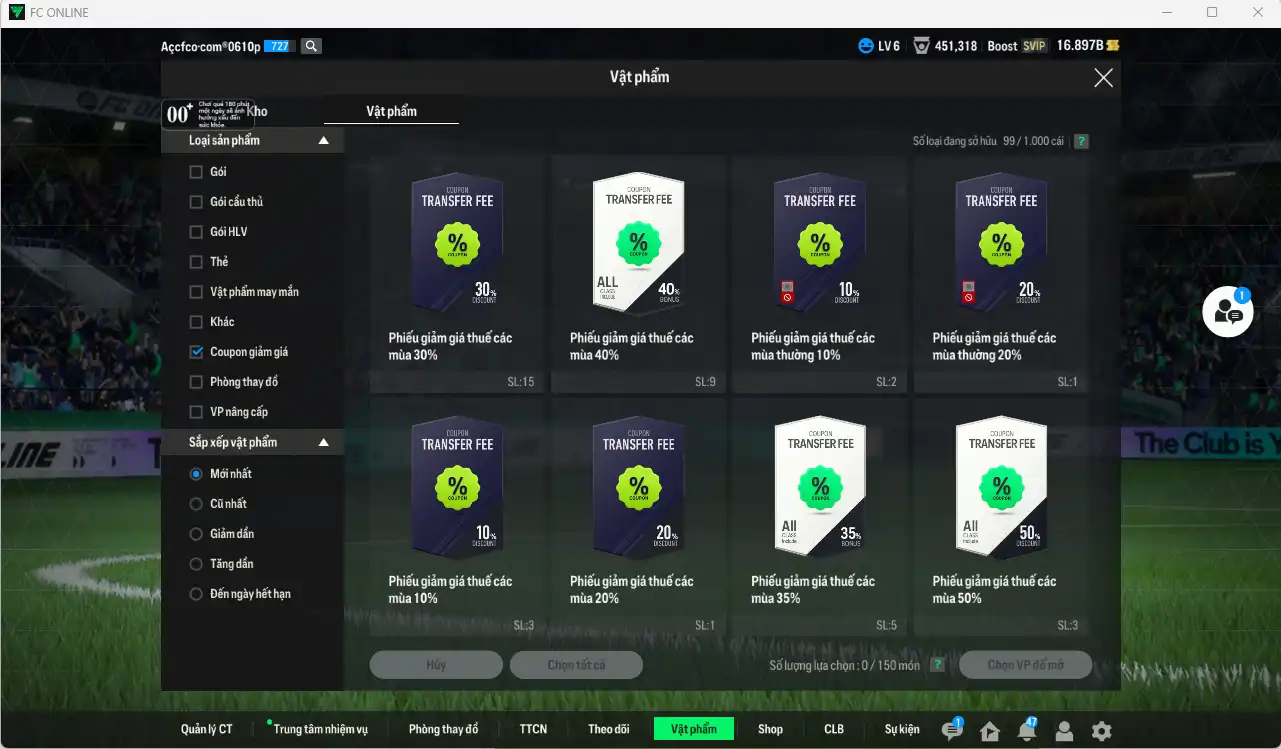The image size is (1281, 749).
Task: Open notifications bell with 47 badge
Action: click(x=1027, y=731)
